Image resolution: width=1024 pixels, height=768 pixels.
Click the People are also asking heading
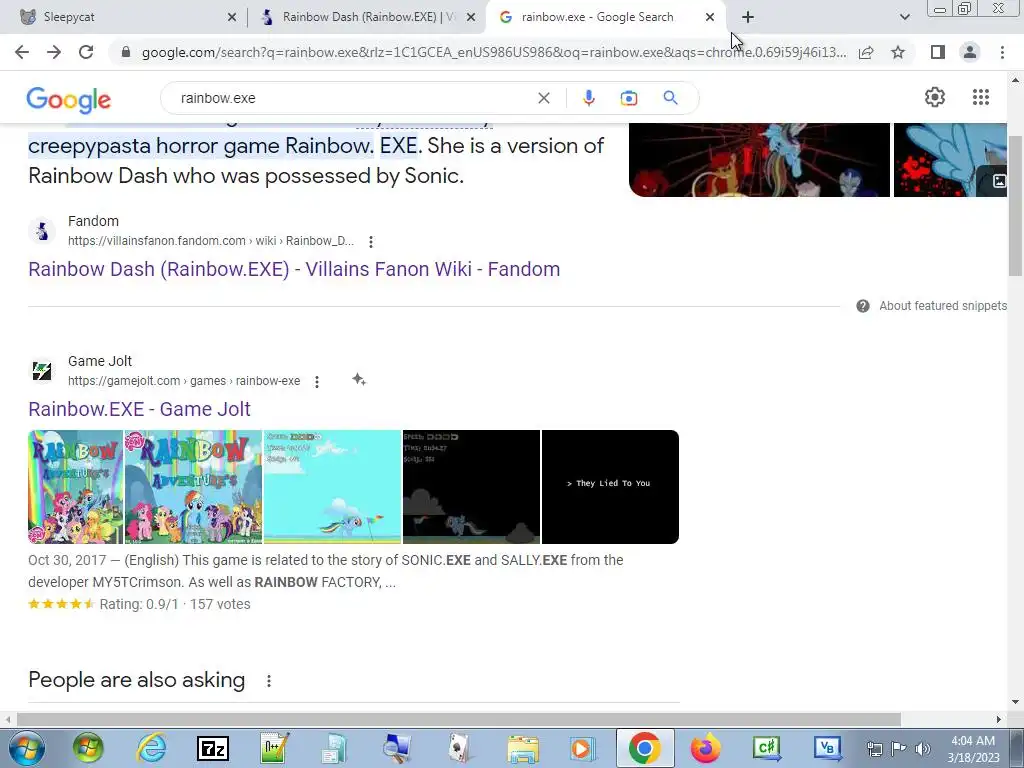pos(136,680)
